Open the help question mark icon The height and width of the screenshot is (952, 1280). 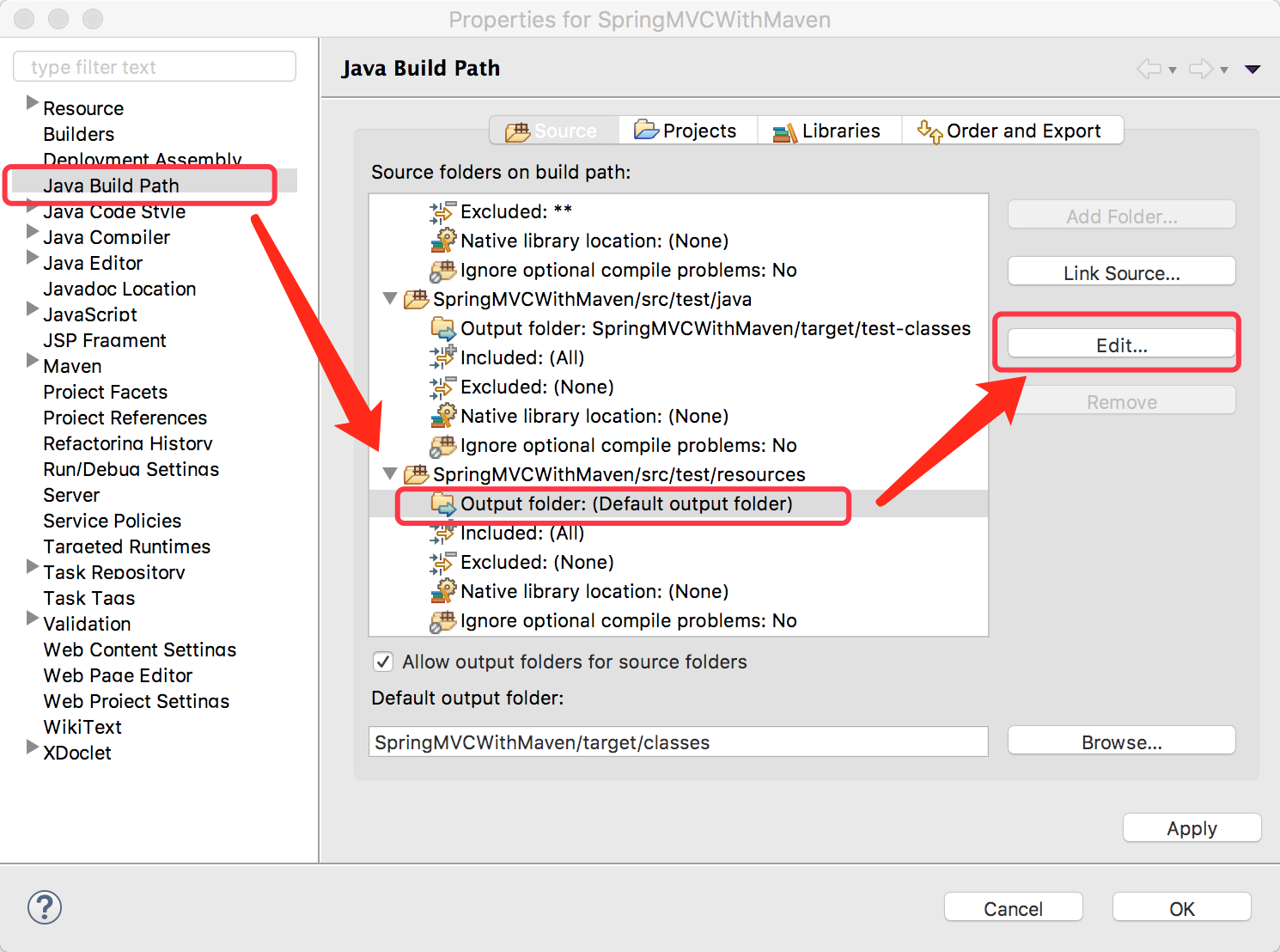point(44,907)
